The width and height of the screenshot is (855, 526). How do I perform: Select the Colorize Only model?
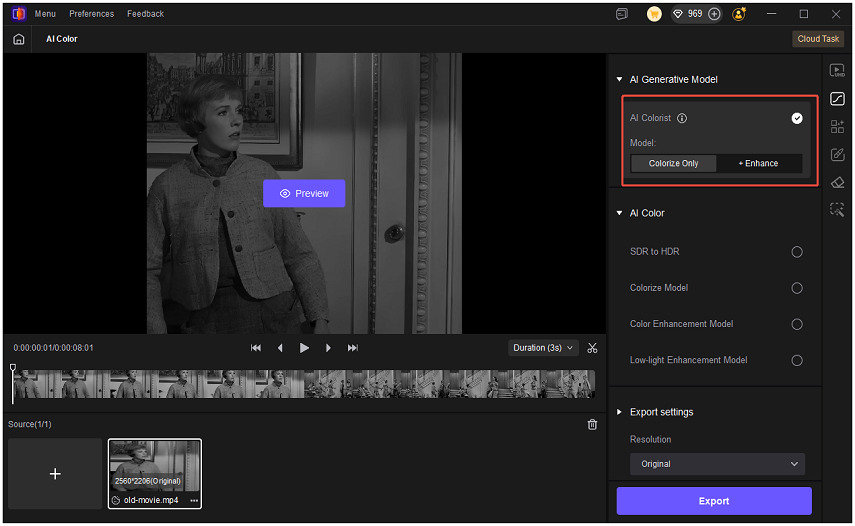click(673, 164)
